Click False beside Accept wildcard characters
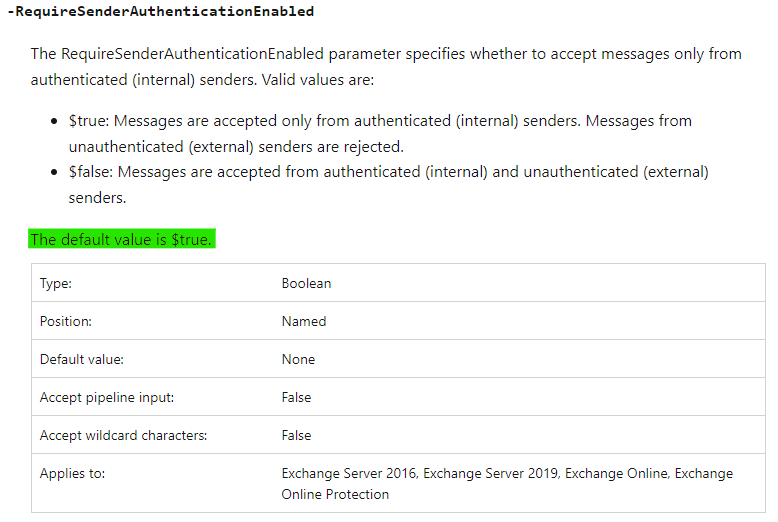 click(x=296, y=435)
